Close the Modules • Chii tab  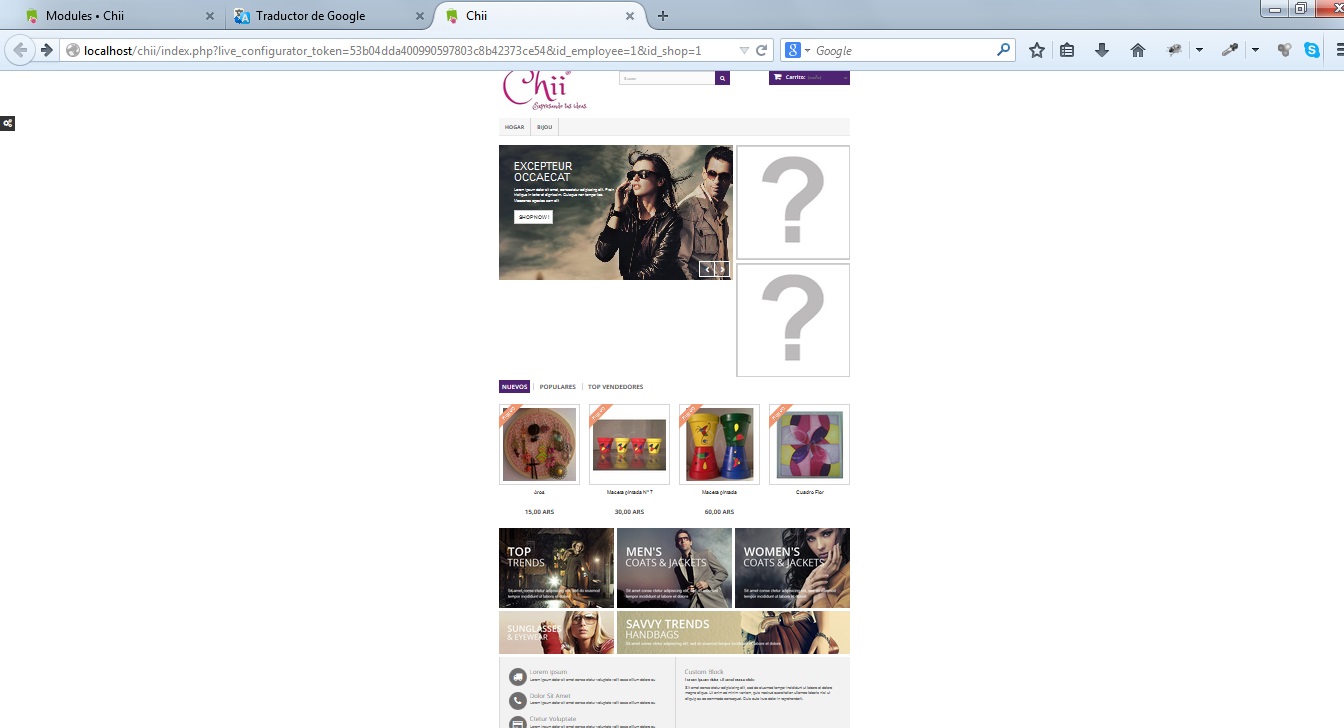point(210,16)
